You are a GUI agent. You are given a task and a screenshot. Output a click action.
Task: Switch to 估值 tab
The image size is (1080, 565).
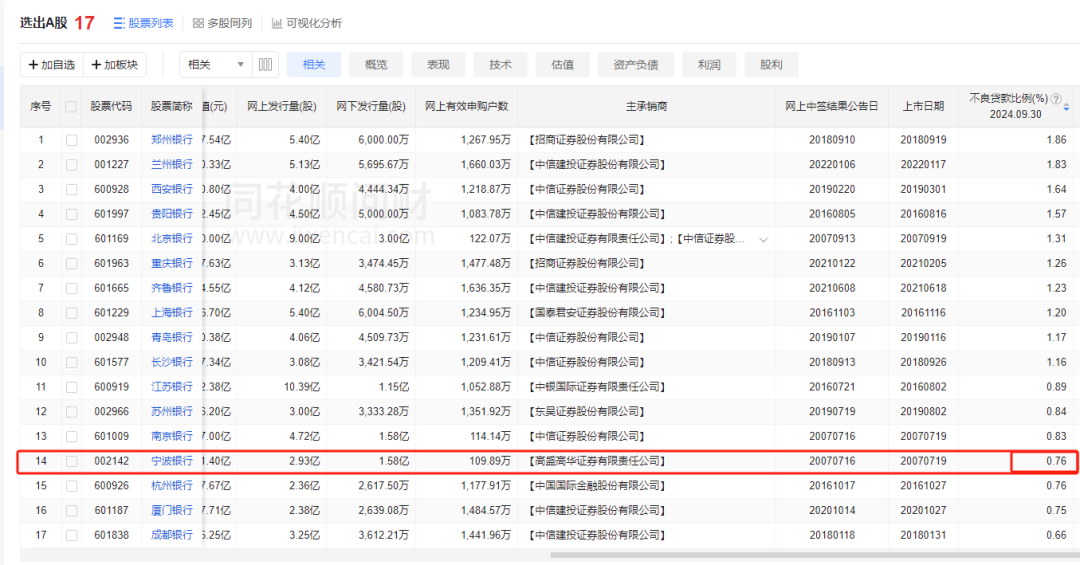563,65
